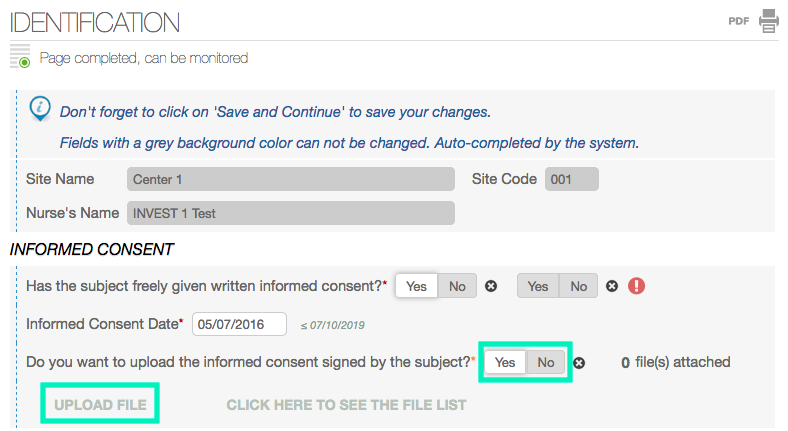This screenshot has width=788, height=431.
Task: Clear the grey consent toggle answer
Action: (x=612, y=286)
